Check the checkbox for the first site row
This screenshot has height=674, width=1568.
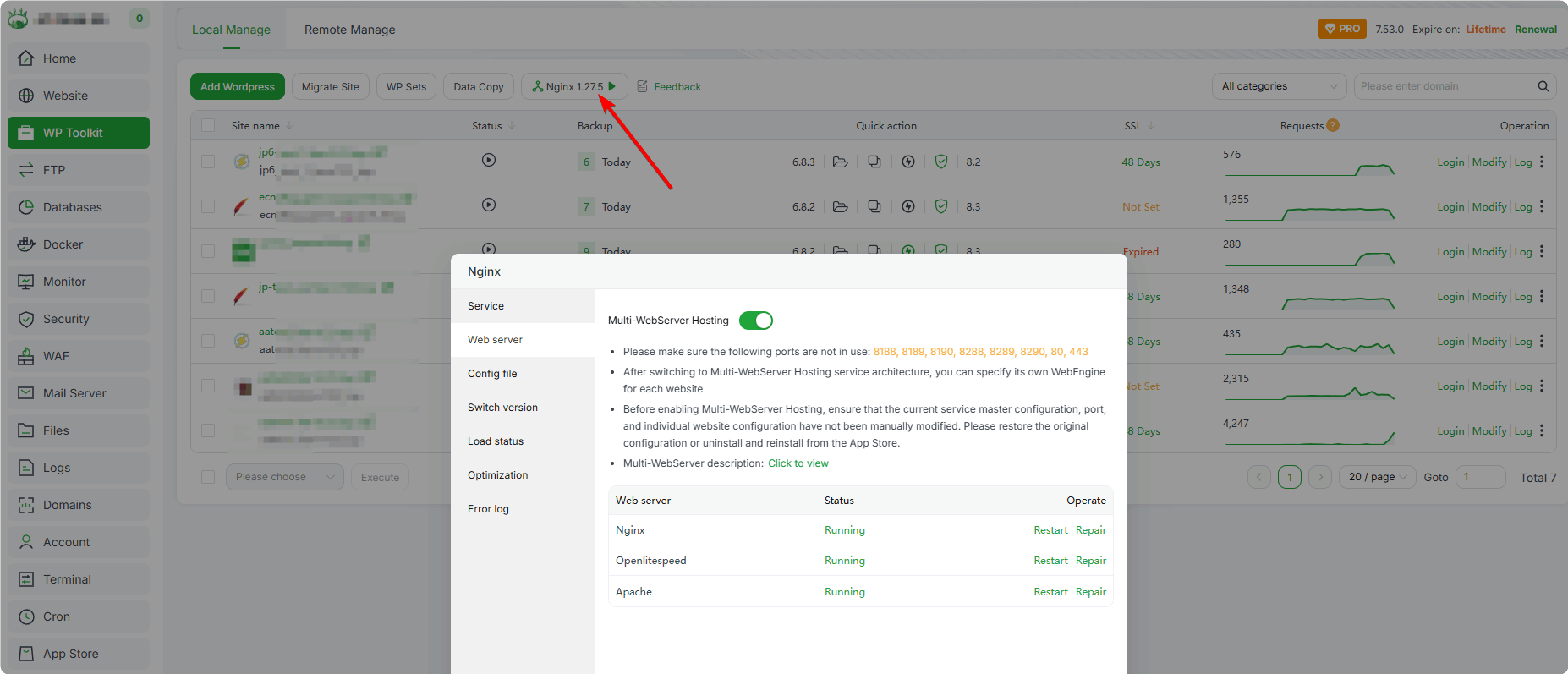208,162
